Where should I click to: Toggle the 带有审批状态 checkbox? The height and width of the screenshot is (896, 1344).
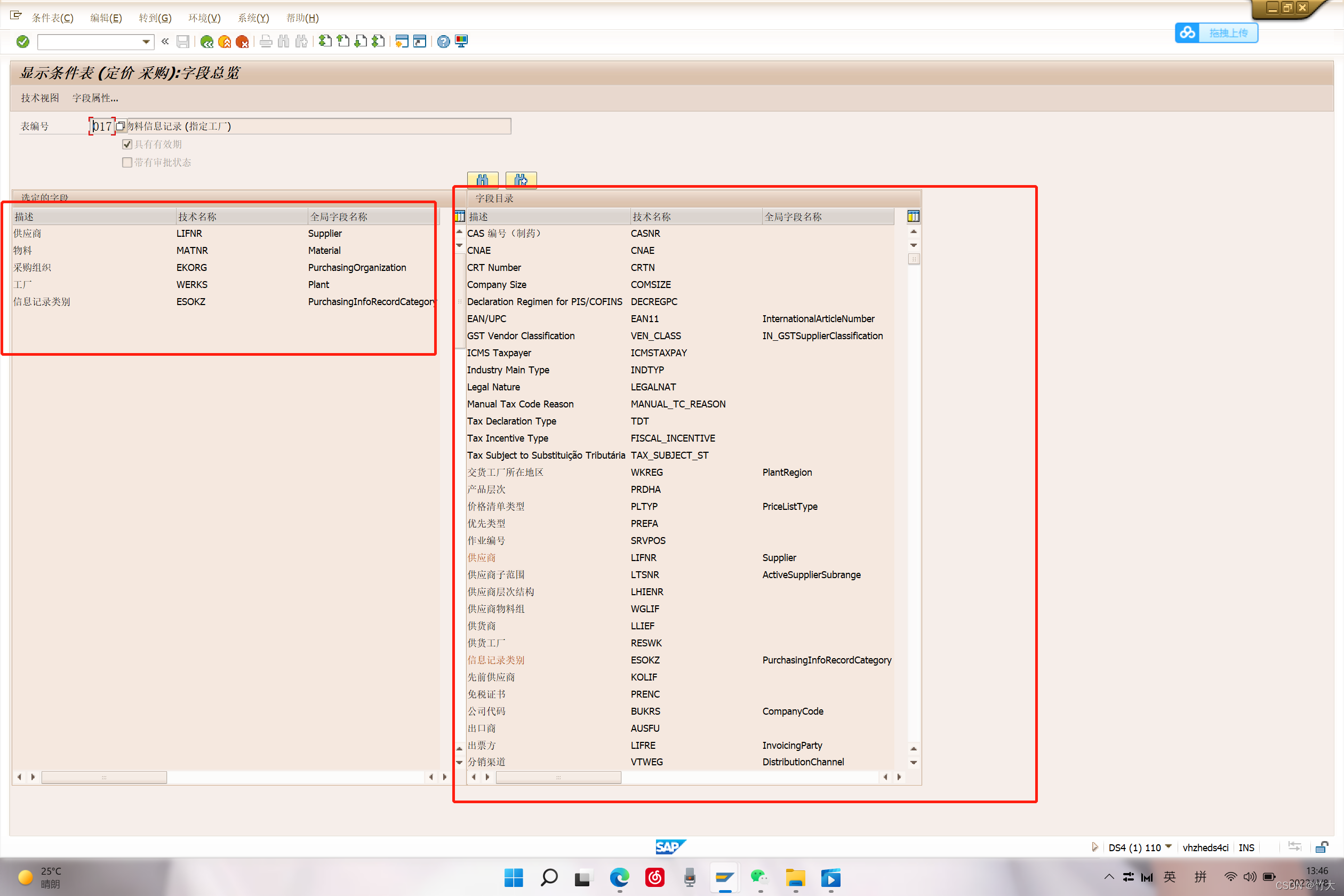(127, 162)
